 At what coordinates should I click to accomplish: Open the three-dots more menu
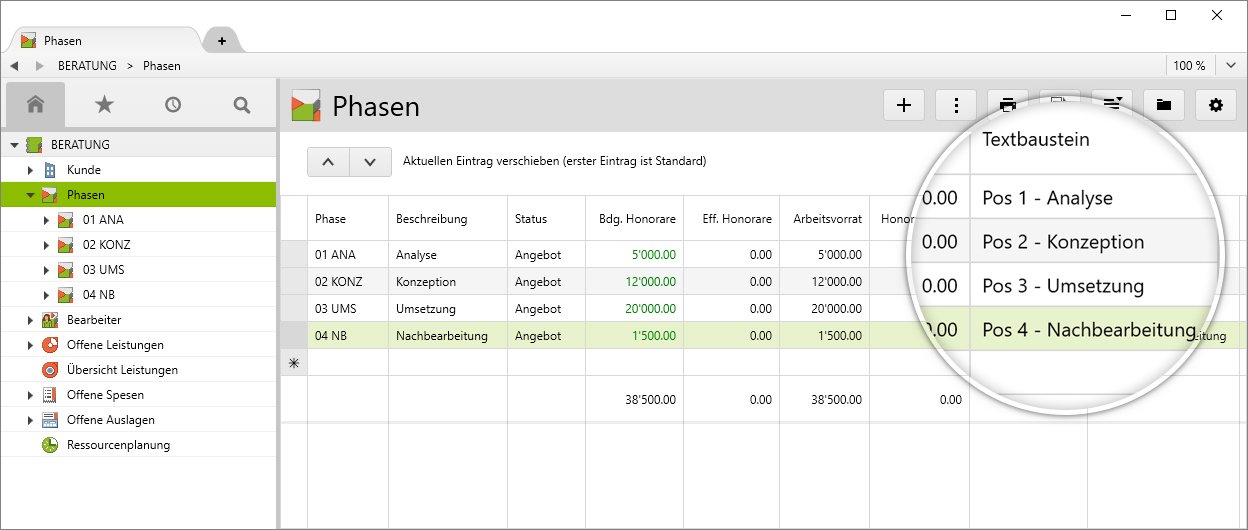tap(957, 105)
